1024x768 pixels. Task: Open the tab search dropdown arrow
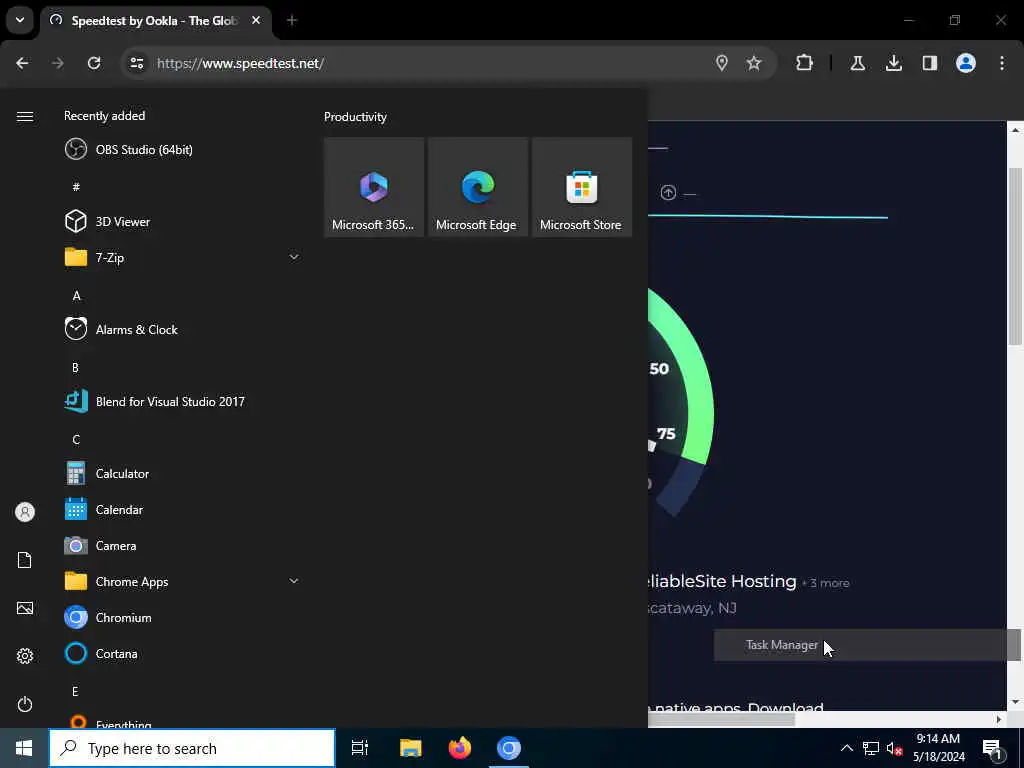coord(20,20)
